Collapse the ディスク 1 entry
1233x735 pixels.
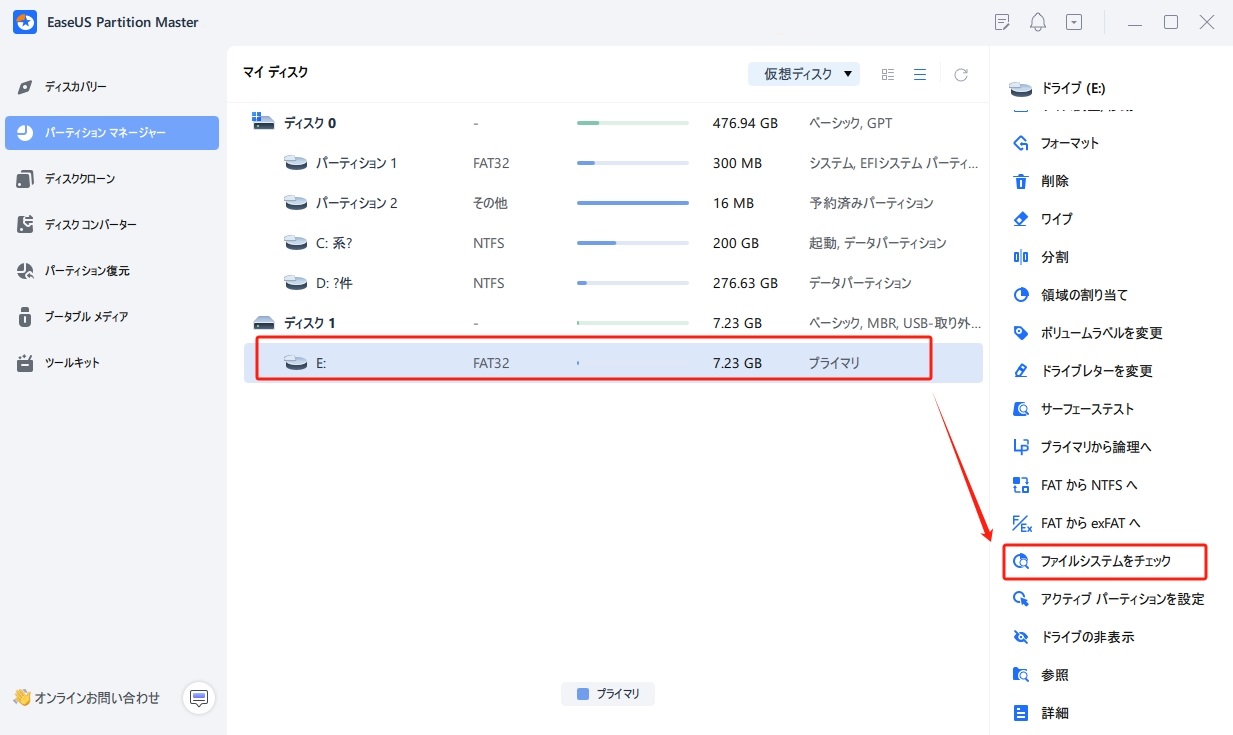(264, 322)
